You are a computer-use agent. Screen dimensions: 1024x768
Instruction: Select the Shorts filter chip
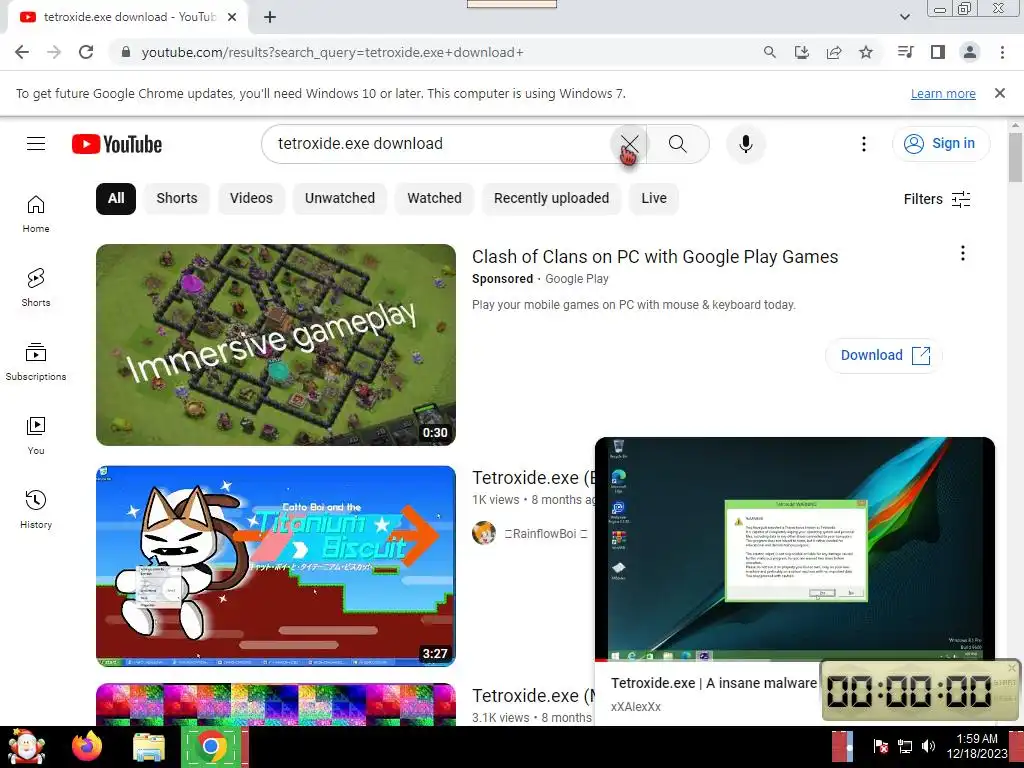[x=177, y=199]
